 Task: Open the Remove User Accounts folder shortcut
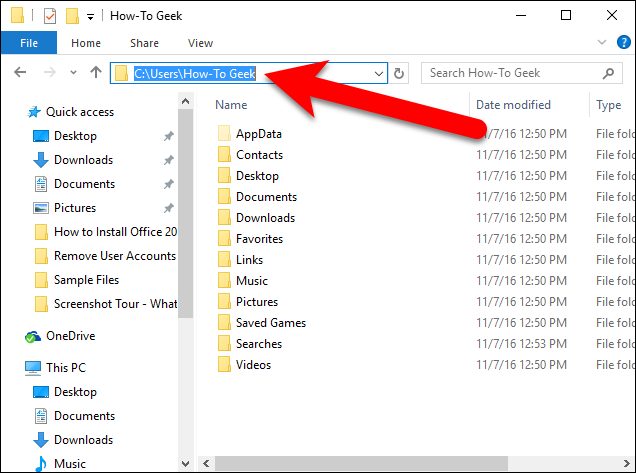[x=106, y=256]
